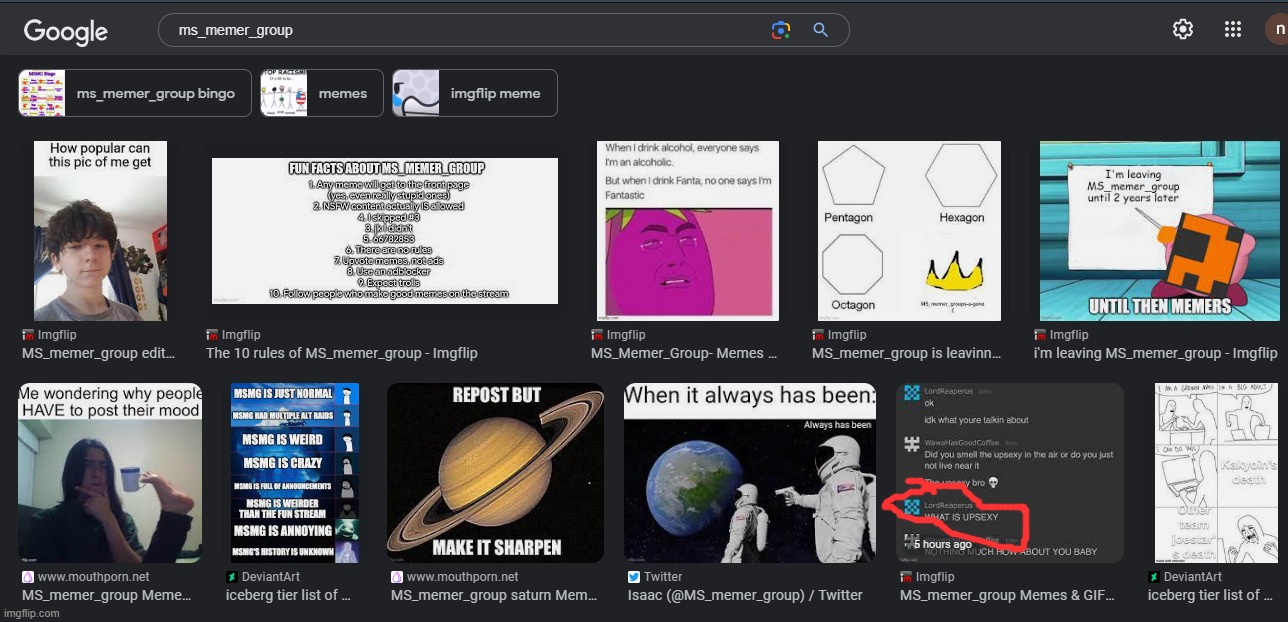Click the Twitter source label
The height and width of the screenshot is (622, 1288).
[x=655, y=577]
